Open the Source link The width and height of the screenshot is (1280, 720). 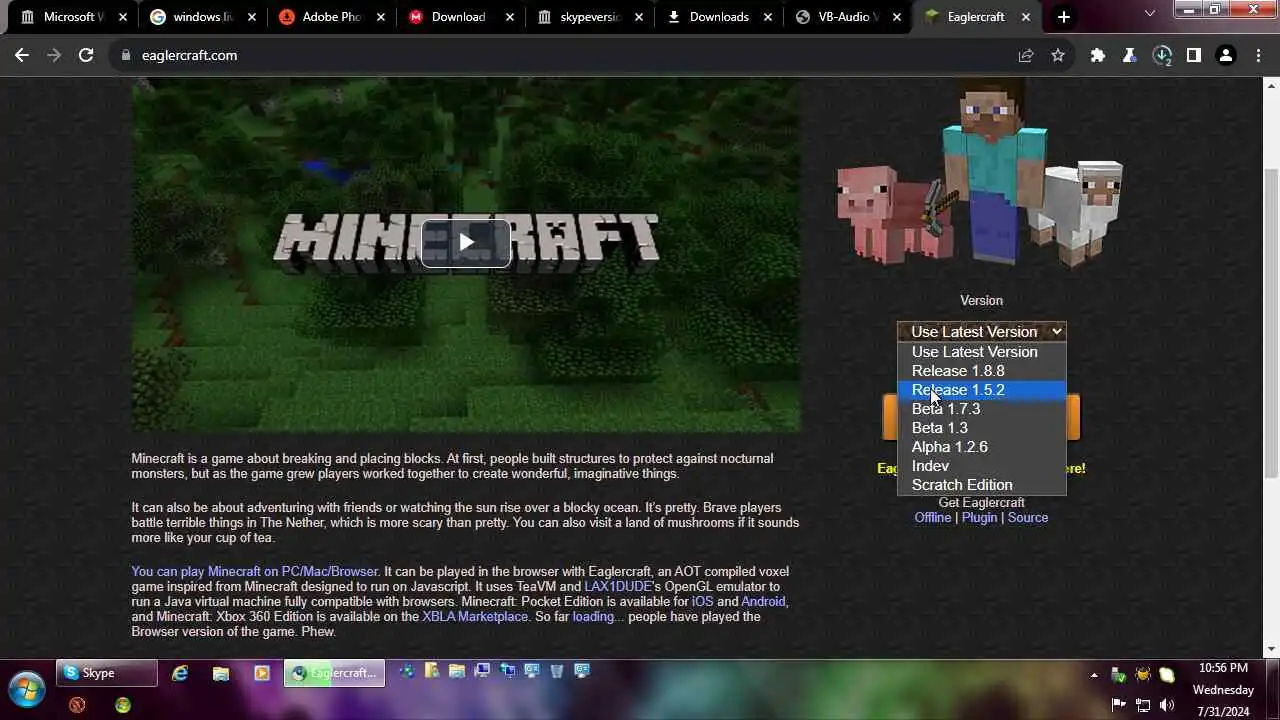pos(1028,517)
